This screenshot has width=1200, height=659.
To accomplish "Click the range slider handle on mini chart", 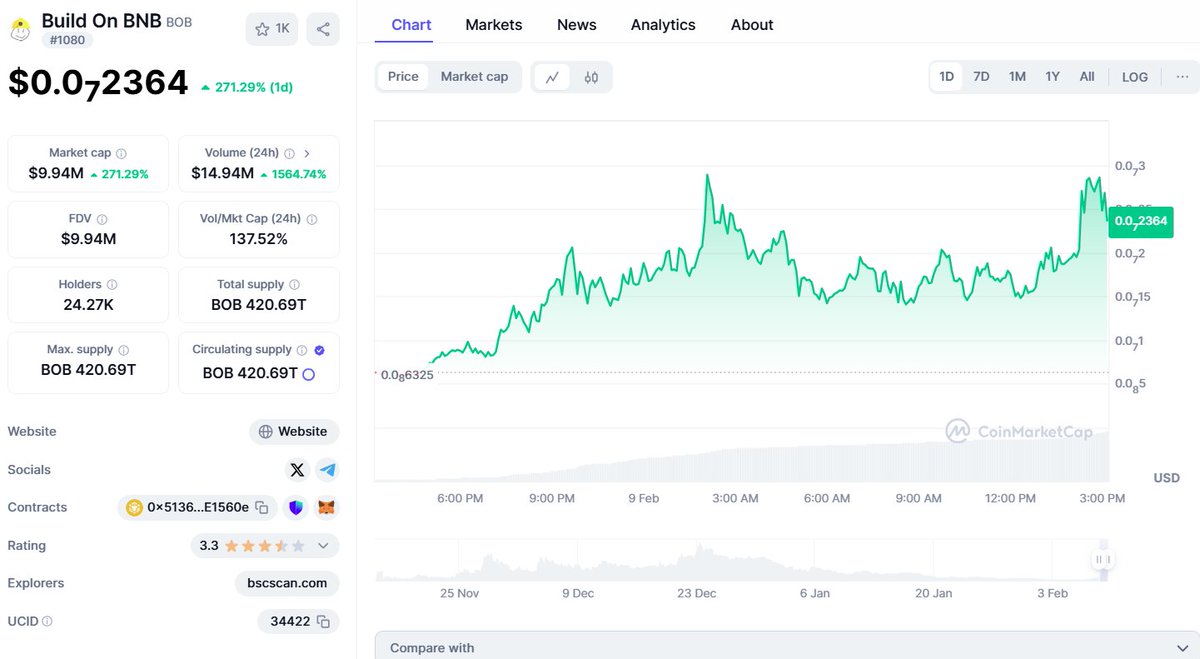I will coord(1103,560).
